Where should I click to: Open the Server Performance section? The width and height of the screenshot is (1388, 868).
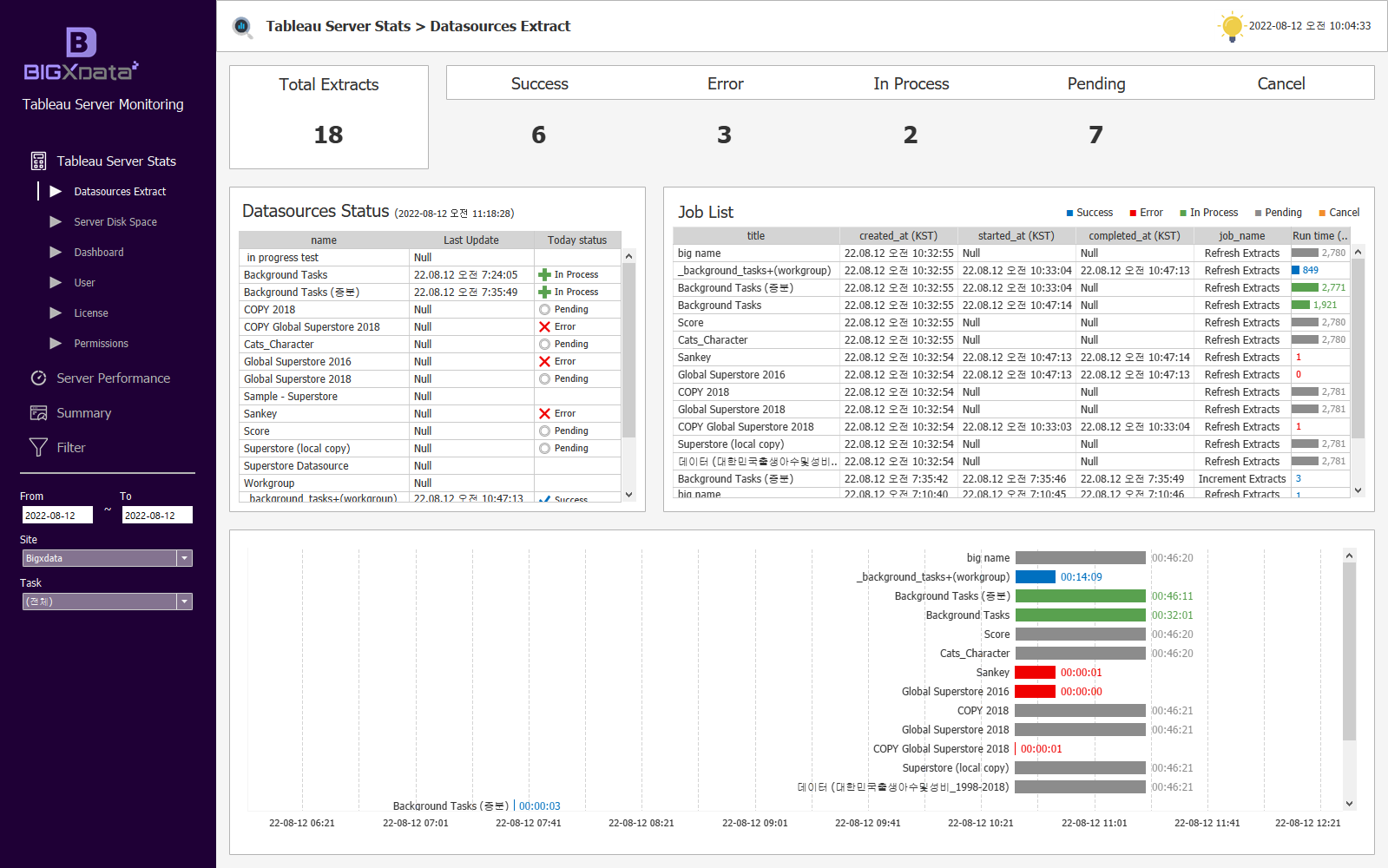pos(114,378)
